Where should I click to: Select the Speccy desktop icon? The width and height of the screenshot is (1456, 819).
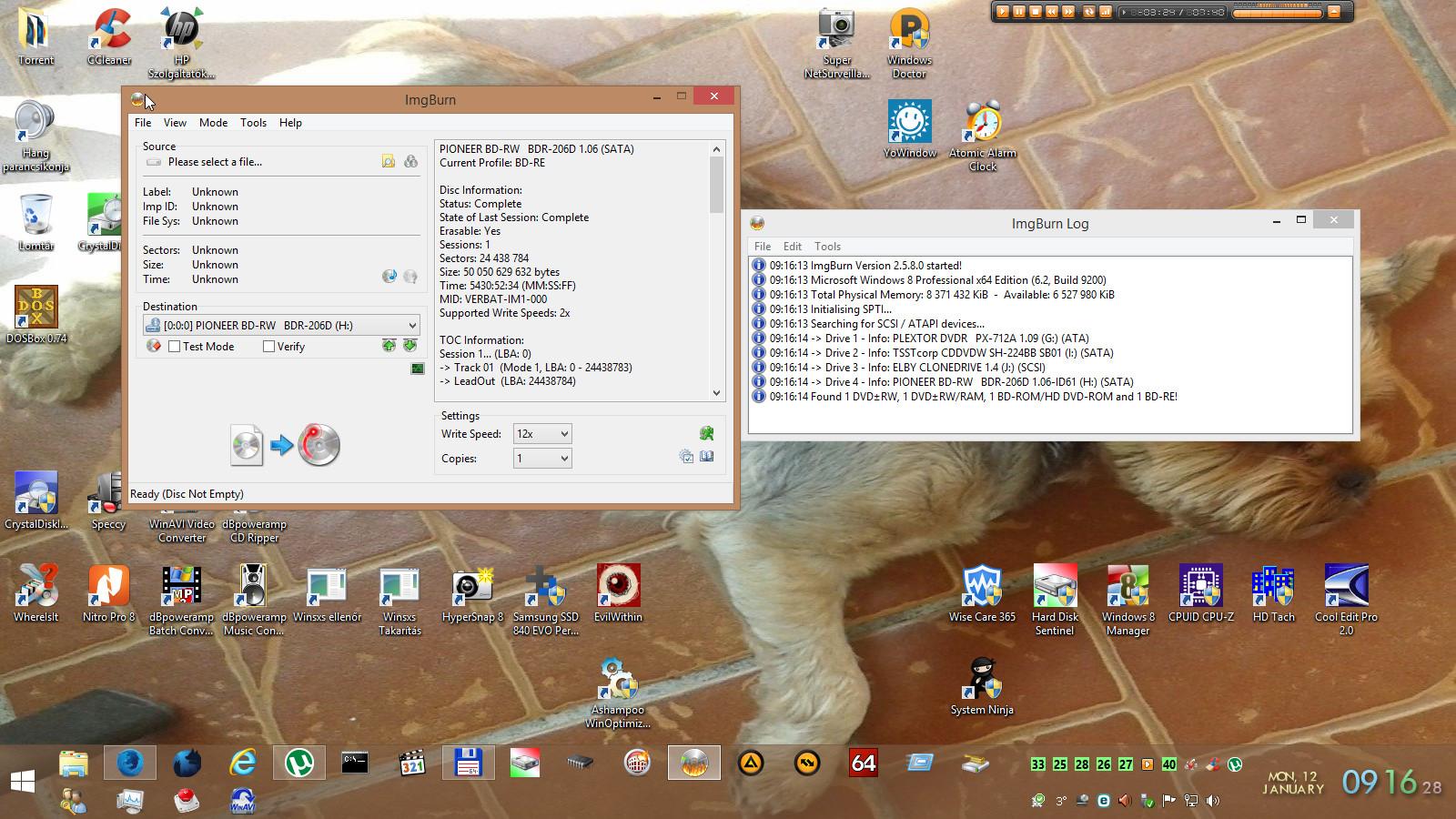(108, 501)
